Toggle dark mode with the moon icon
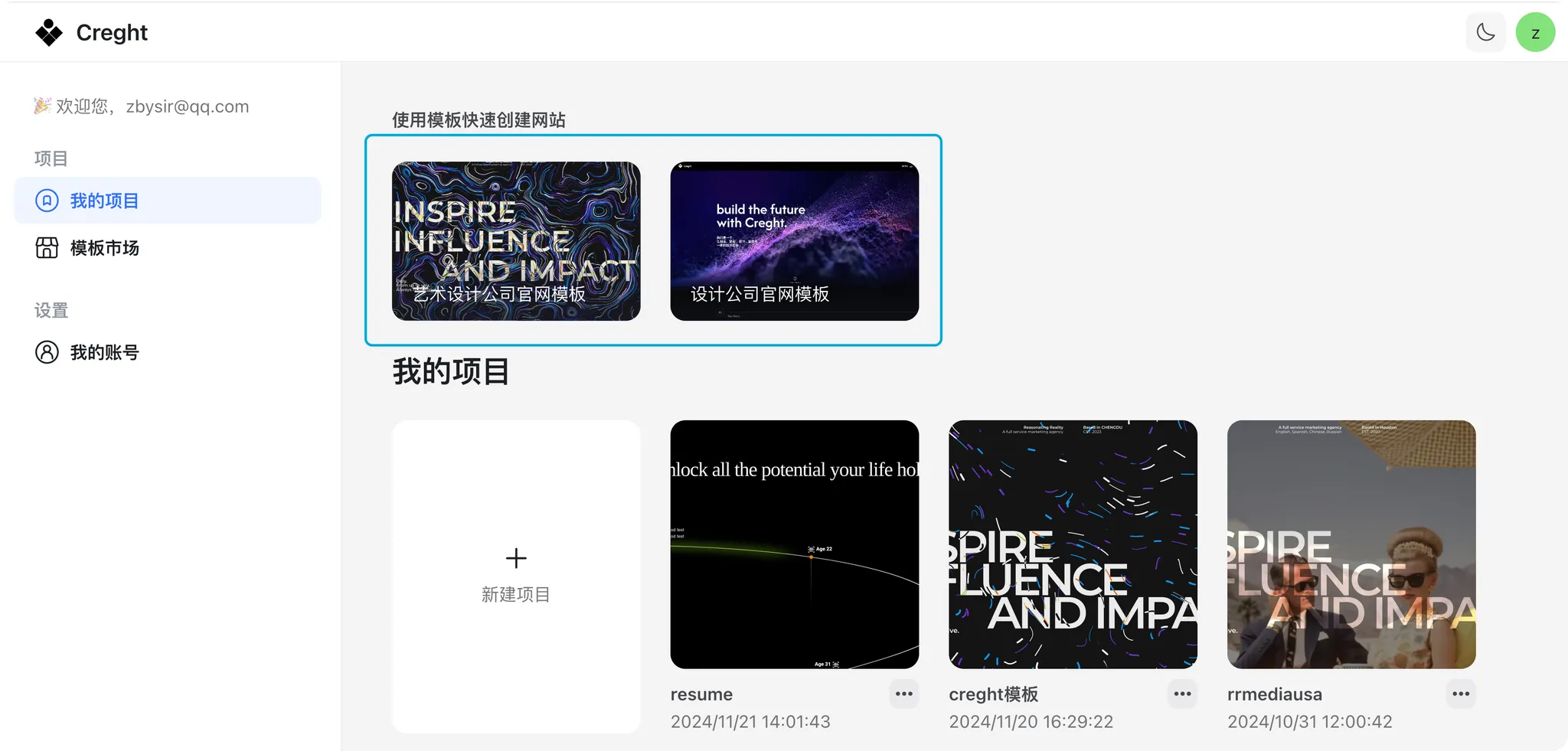 (x=1485, y=32)
